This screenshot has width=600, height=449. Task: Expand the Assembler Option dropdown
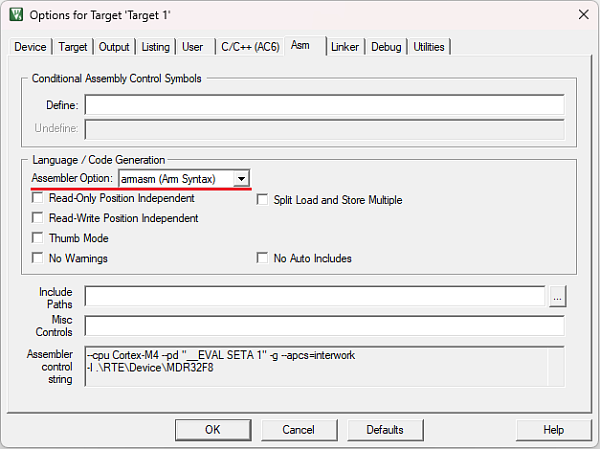coord(241,179)
